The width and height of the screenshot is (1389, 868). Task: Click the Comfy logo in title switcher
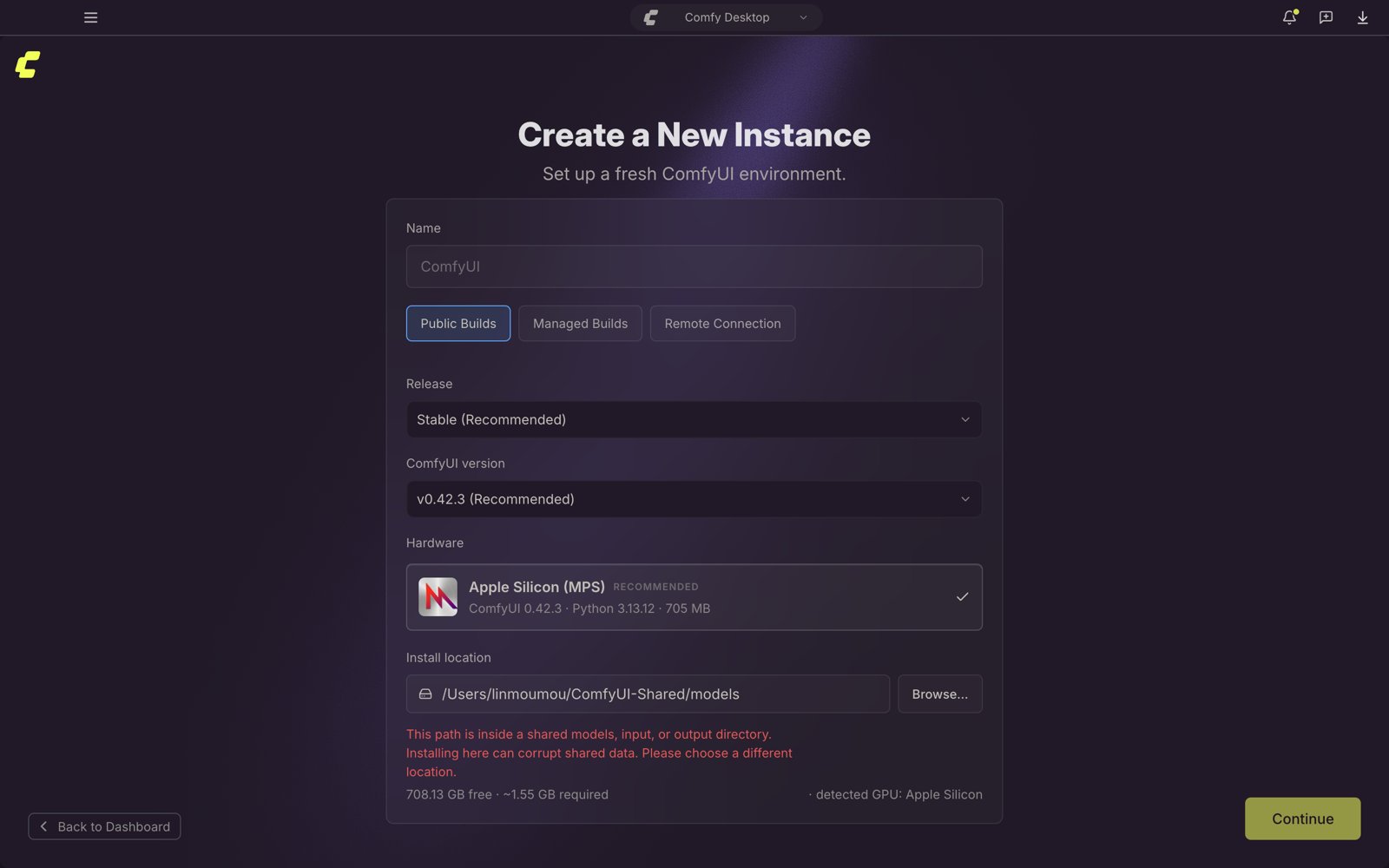pyautogui.click(x=651, y=17)
